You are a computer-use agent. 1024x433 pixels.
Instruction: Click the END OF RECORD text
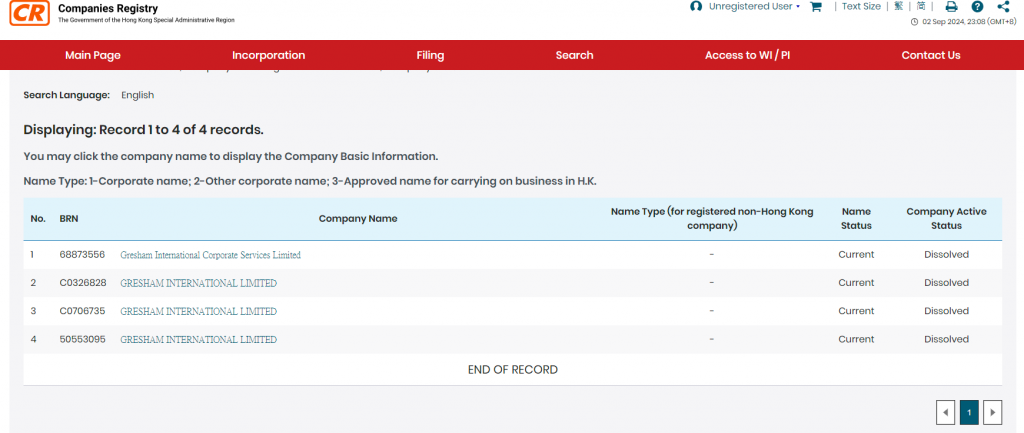(513, 370)
